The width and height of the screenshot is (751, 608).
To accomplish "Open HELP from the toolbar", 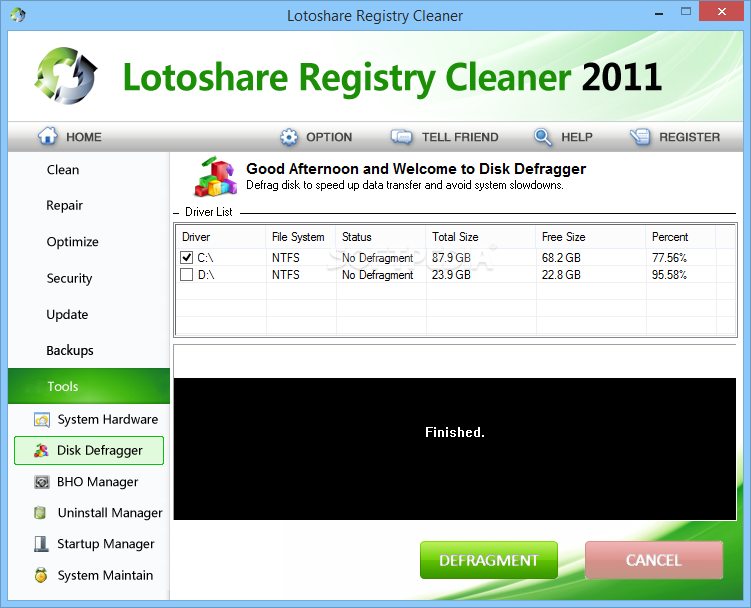I will (x=577, y=137).
